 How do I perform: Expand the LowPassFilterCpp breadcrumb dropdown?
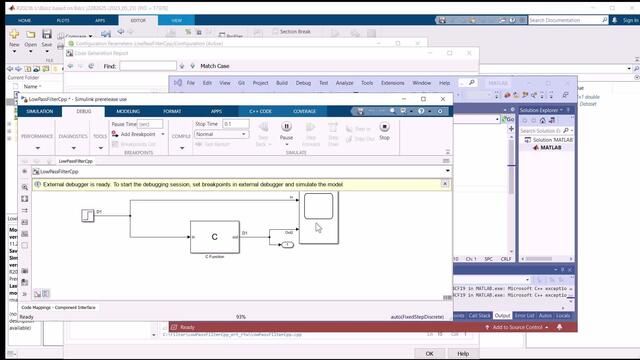click(x=448, y=171)
